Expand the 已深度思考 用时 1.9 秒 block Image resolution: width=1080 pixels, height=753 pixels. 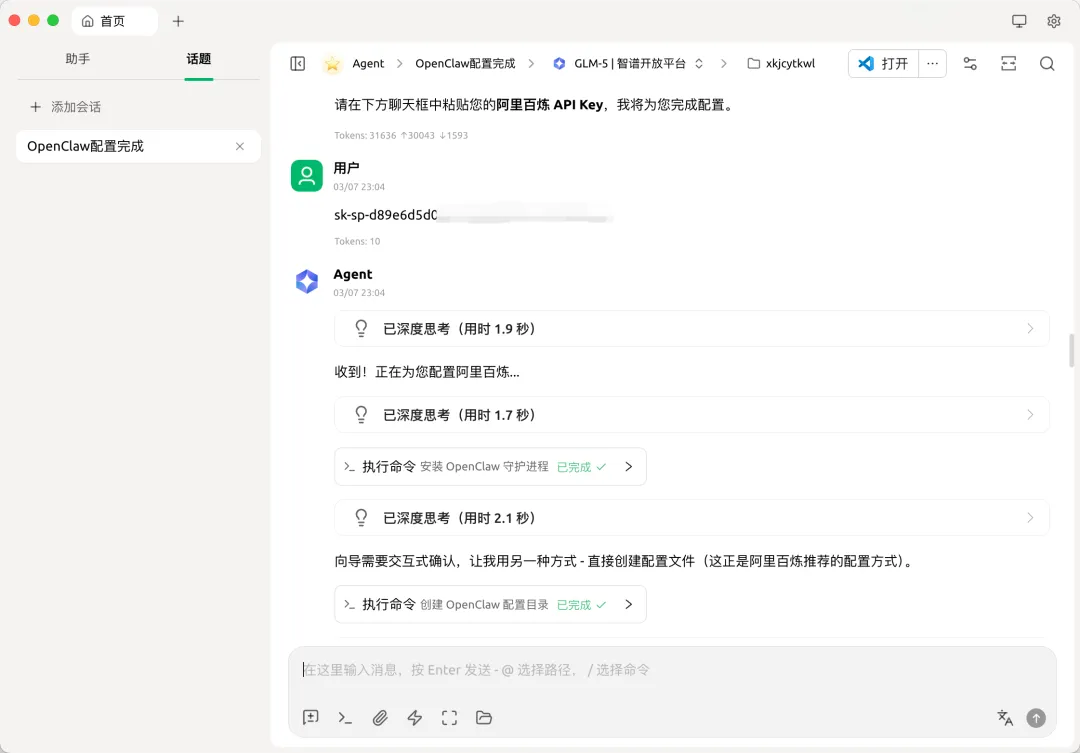(x=692, y=329)
